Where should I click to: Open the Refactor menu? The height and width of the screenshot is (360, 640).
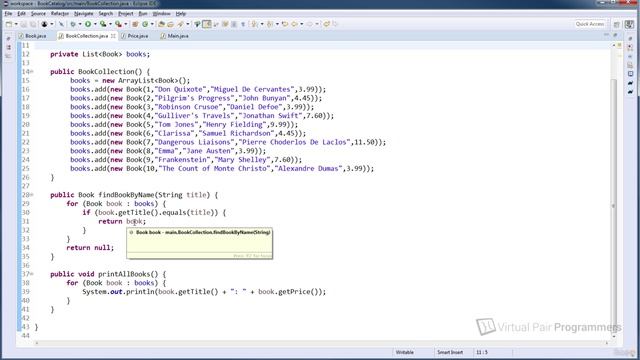pyautogui.click(x=60, y=13)
